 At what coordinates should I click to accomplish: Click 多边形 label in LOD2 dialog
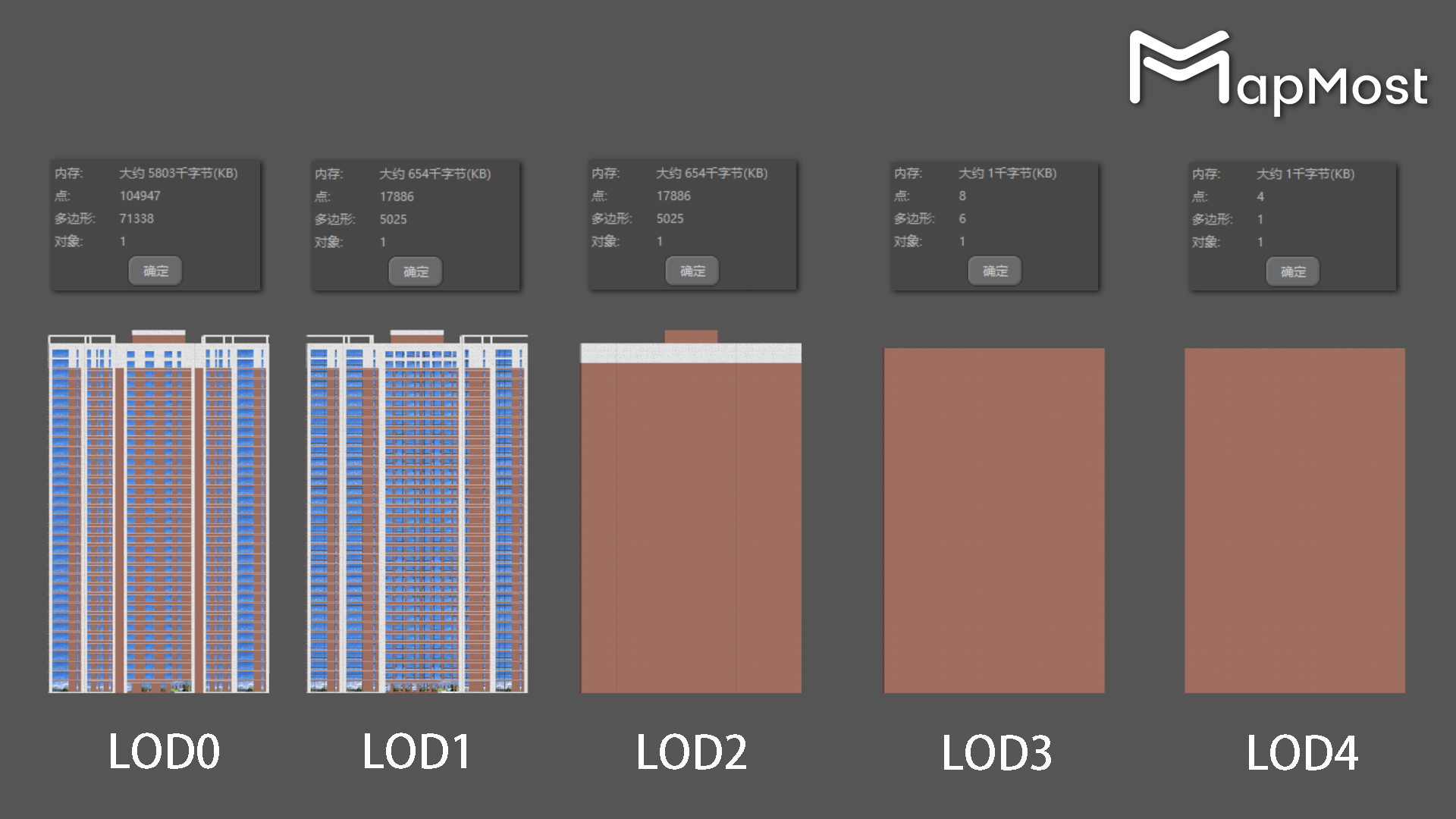click(x=611, y=218)
